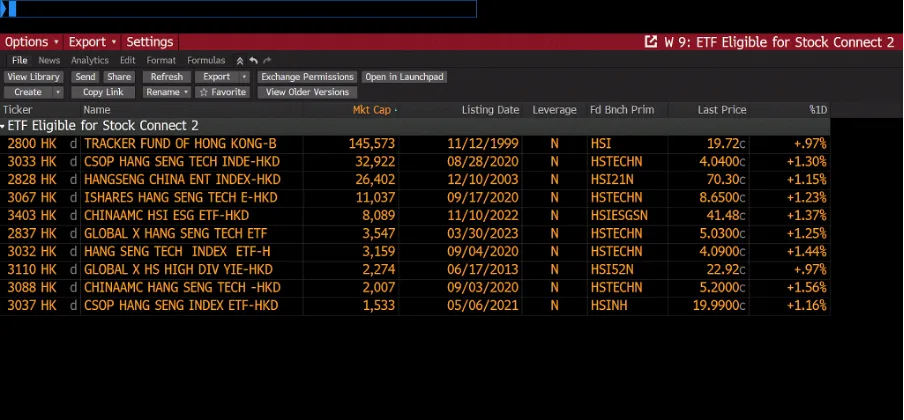Select ticker 3110 HK
904x420 pixels.
point(32,269)
